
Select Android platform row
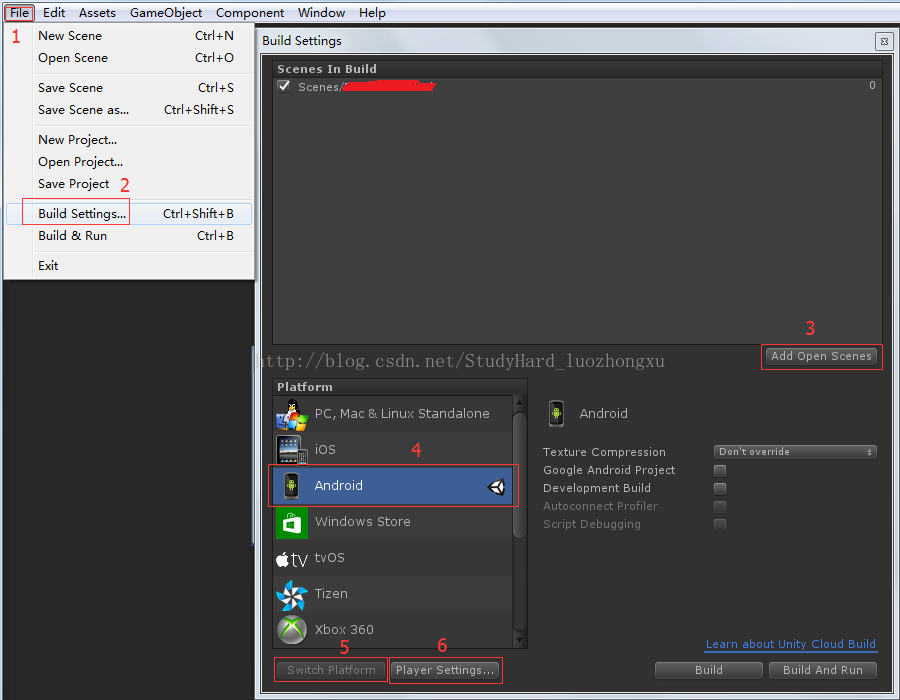(x=393, y=486)
